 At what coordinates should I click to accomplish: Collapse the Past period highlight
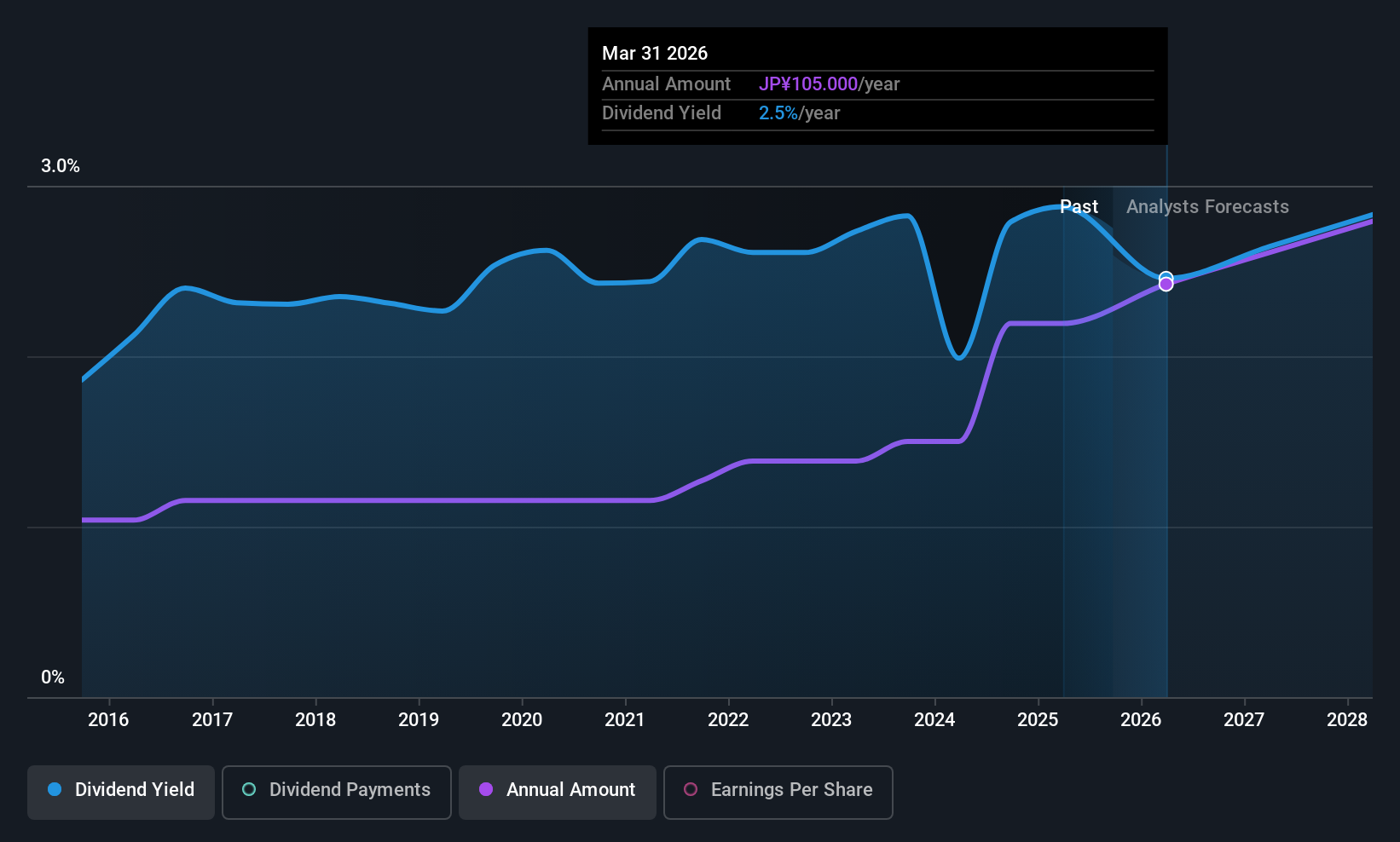click(1079, 206)
